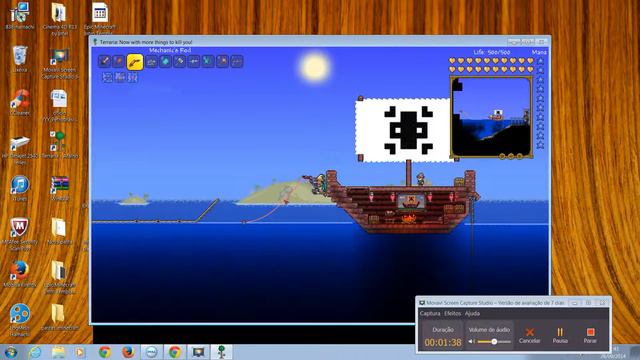This screenshot has width=640, height=360.
Task: Click the NPC standing on the ship deck
Action: click(x=420, y=179)
